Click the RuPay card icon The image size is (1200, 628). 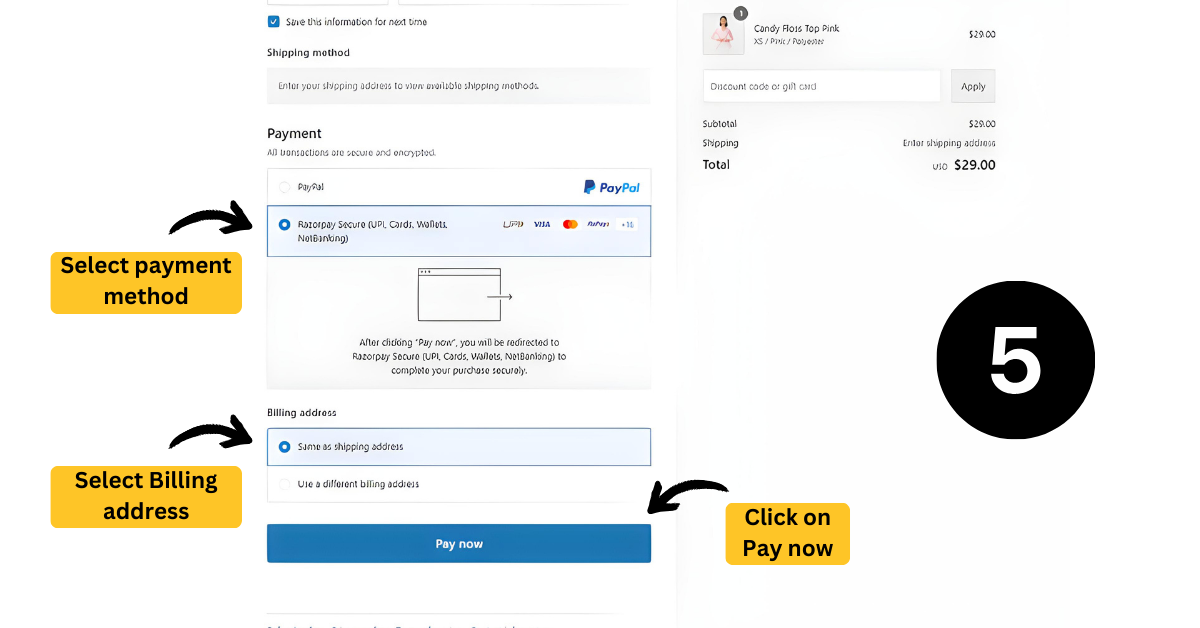click(x=598, y=224)
